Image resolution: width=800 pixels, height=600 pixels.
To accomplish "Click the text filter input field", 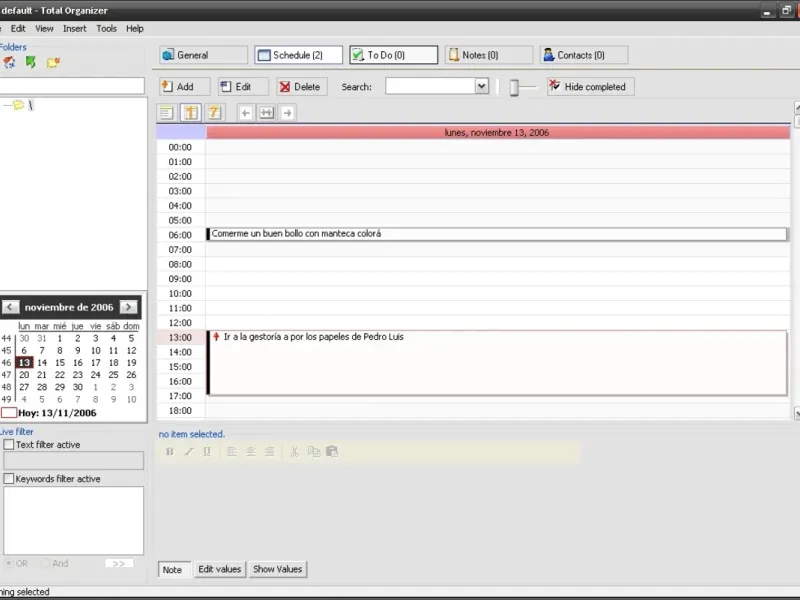I will coord(73,461).
